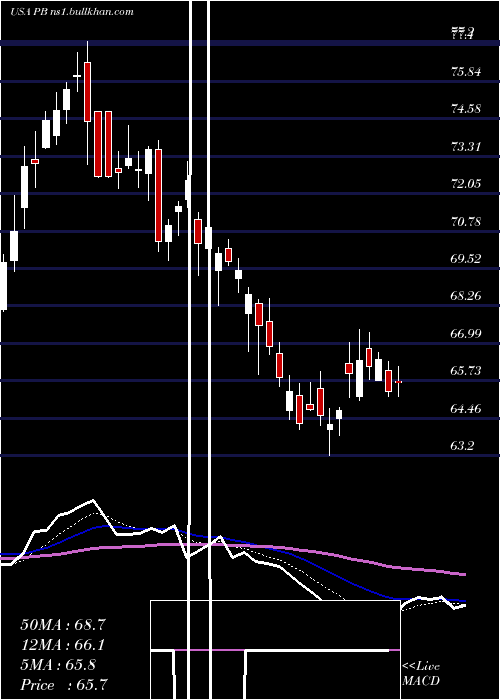Click the 63.2 price axis label

(x=463, y=446)
